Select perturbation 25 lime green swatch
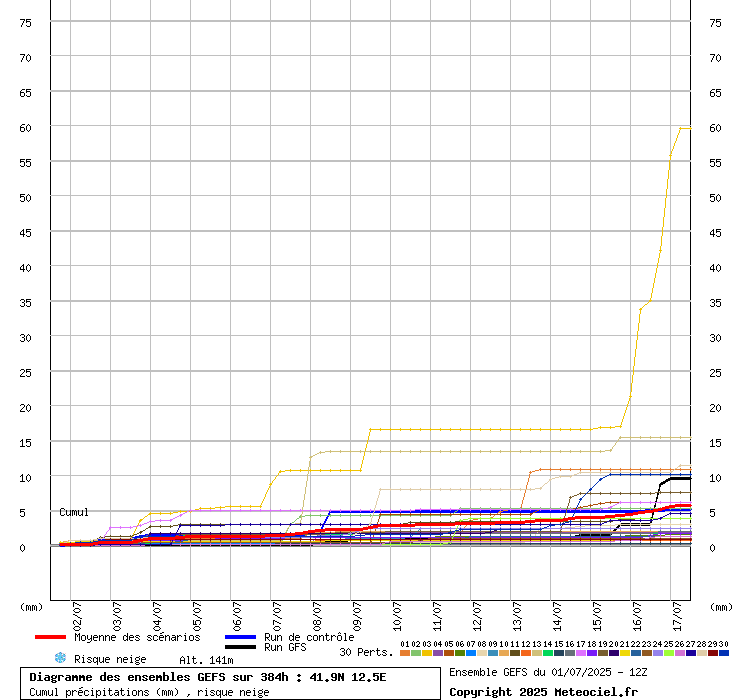Screen dimensions: 740x700 [x=668, y=653]
